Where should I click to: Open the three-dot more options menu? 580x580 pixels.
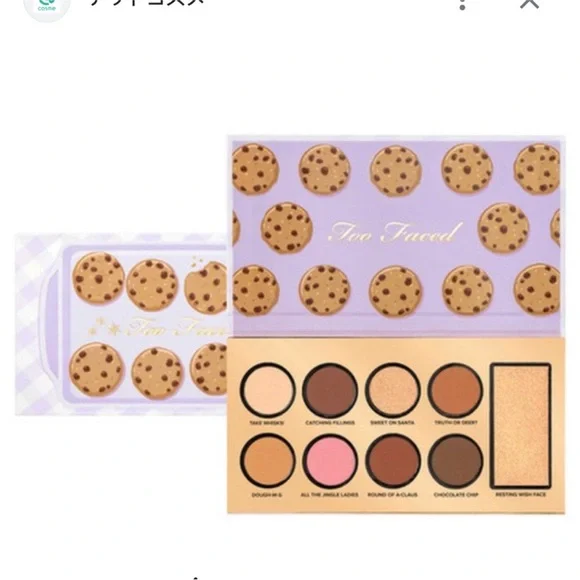[462, 4]
